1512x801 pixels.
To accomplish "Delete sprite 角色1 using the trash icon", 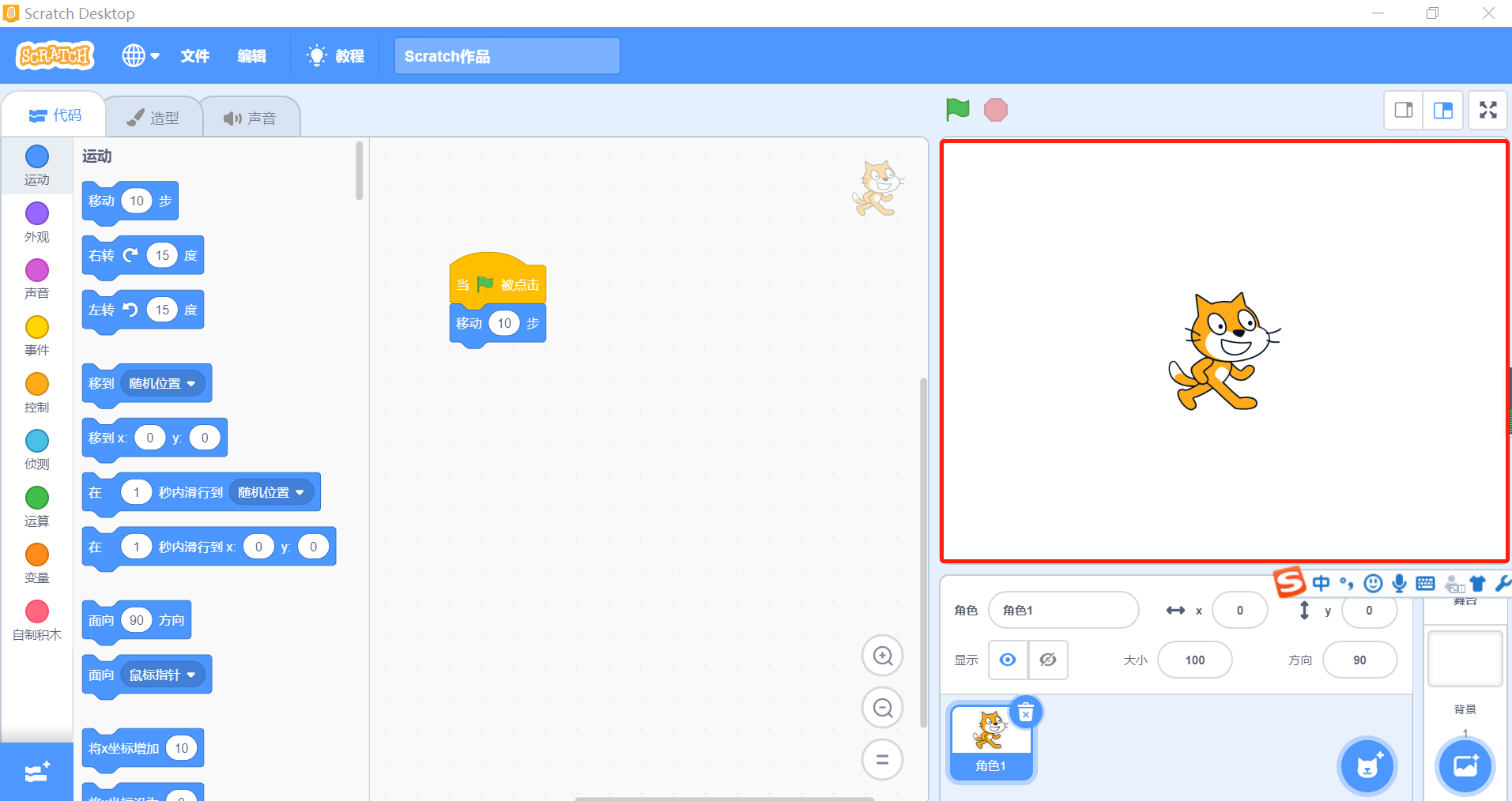I will 1025,713.
